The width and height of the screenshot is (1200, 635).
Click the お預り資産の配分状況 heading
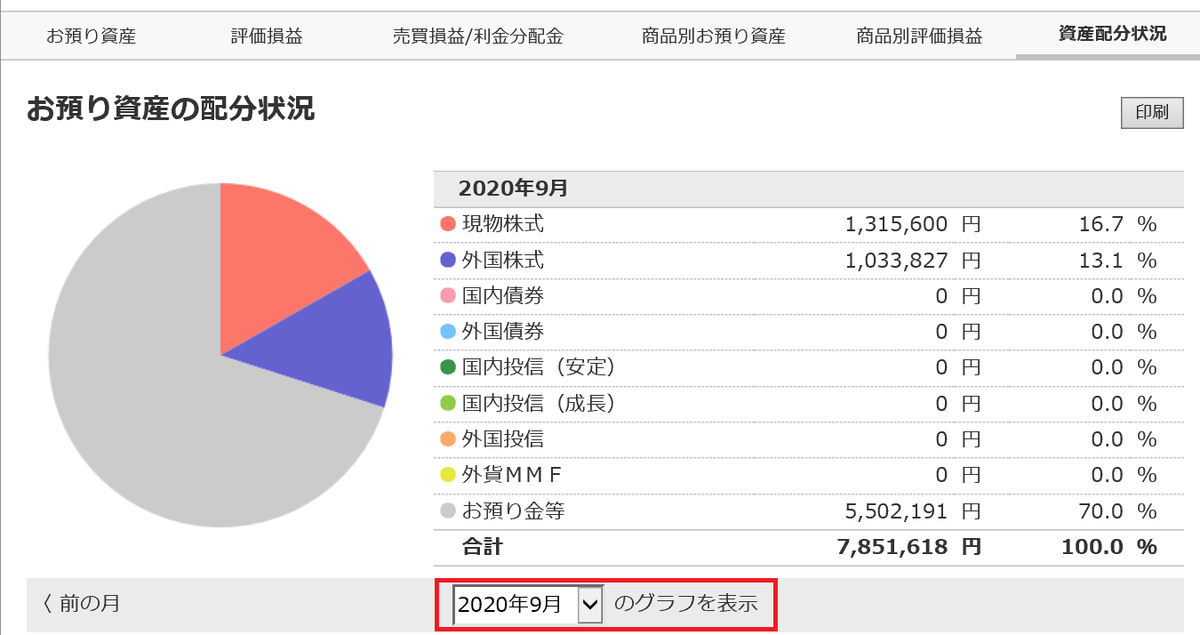coord(171,110)
